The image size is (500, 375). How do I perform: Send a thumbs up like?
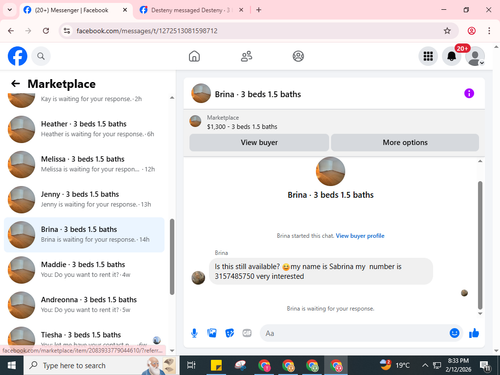[474, 333]
